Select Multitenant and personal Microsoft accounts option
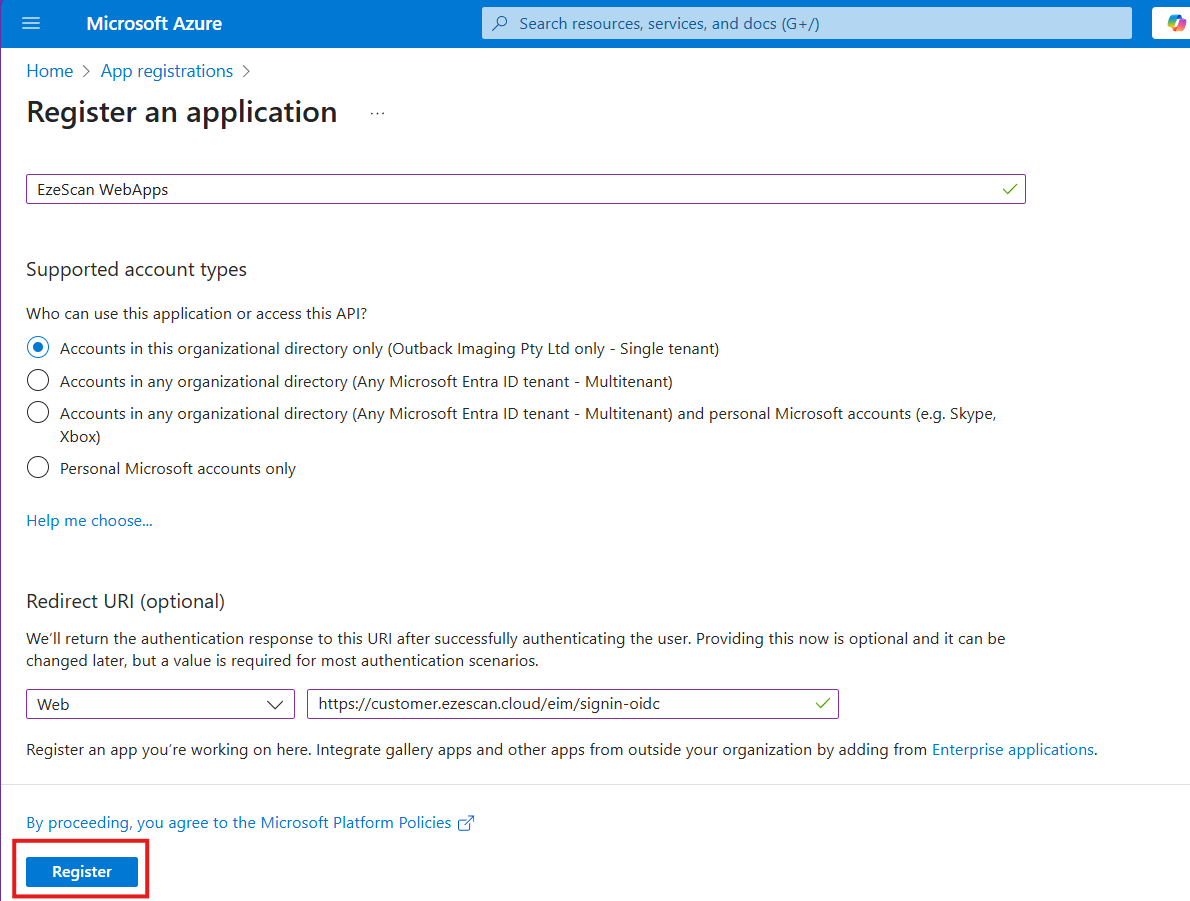Viewport: 1190px width, 901px height. [38, 412]
